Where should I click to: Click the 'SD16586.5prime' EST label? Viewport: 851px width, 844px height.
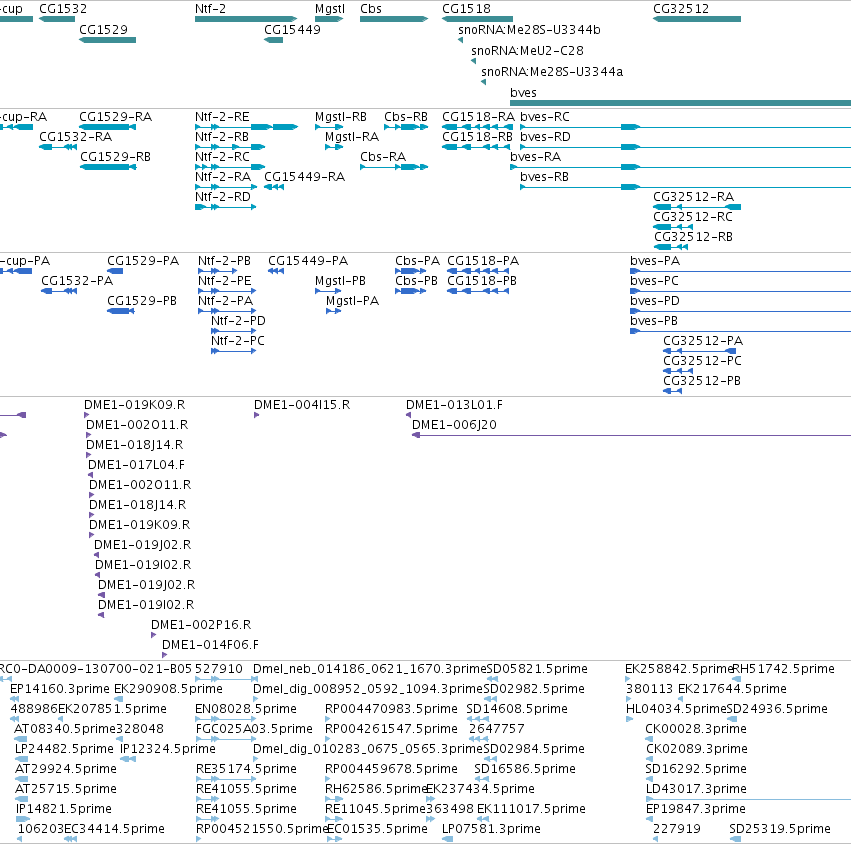(525, 769)
